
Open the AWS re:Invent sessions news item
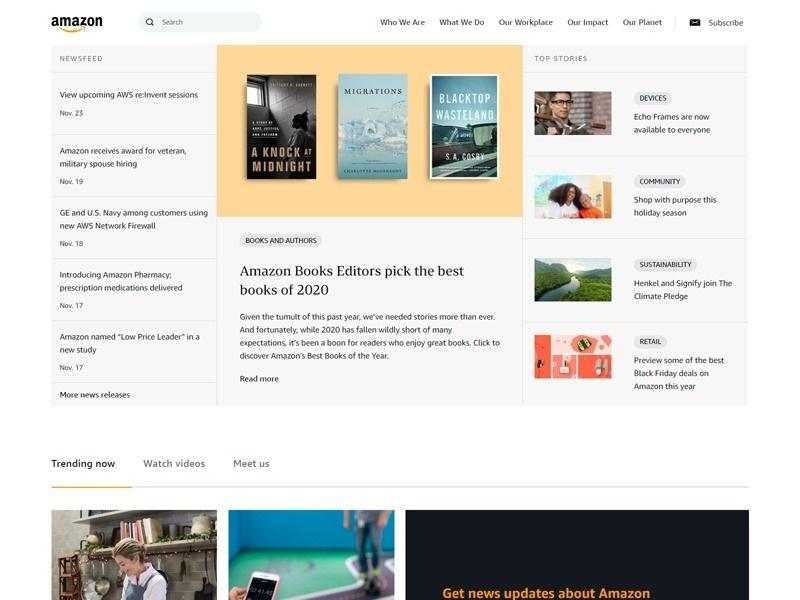pos(129,95)
